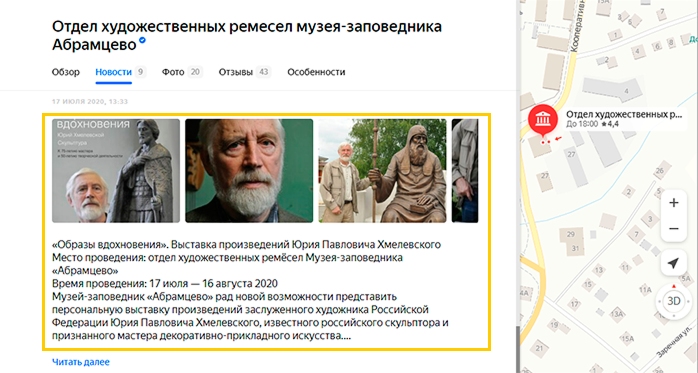This screenshot has height=373, width=698.
Task: Open the Отзывы tab
Action: pyautogui.click(x=235, y=72)
